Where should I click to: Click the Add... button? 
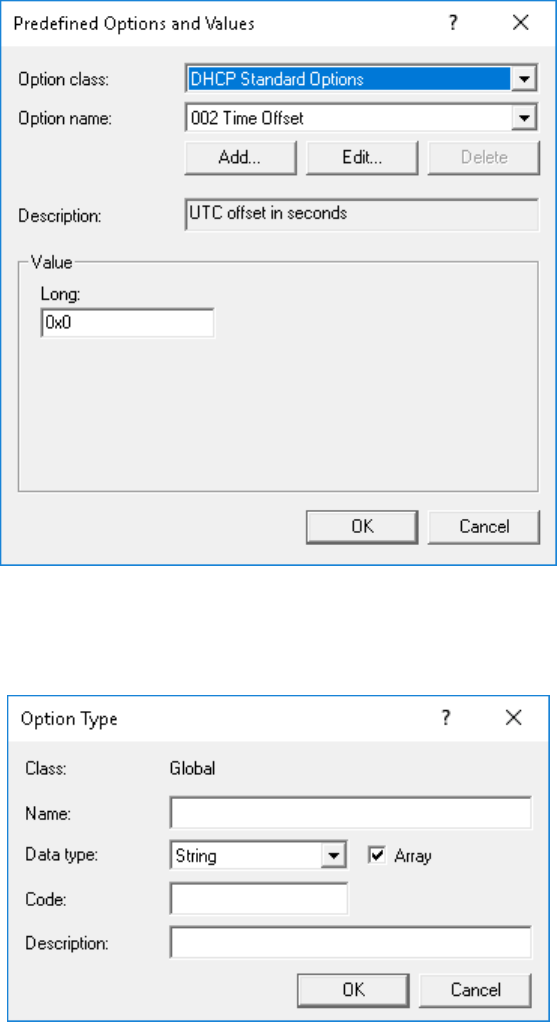[x=240, y=158]
